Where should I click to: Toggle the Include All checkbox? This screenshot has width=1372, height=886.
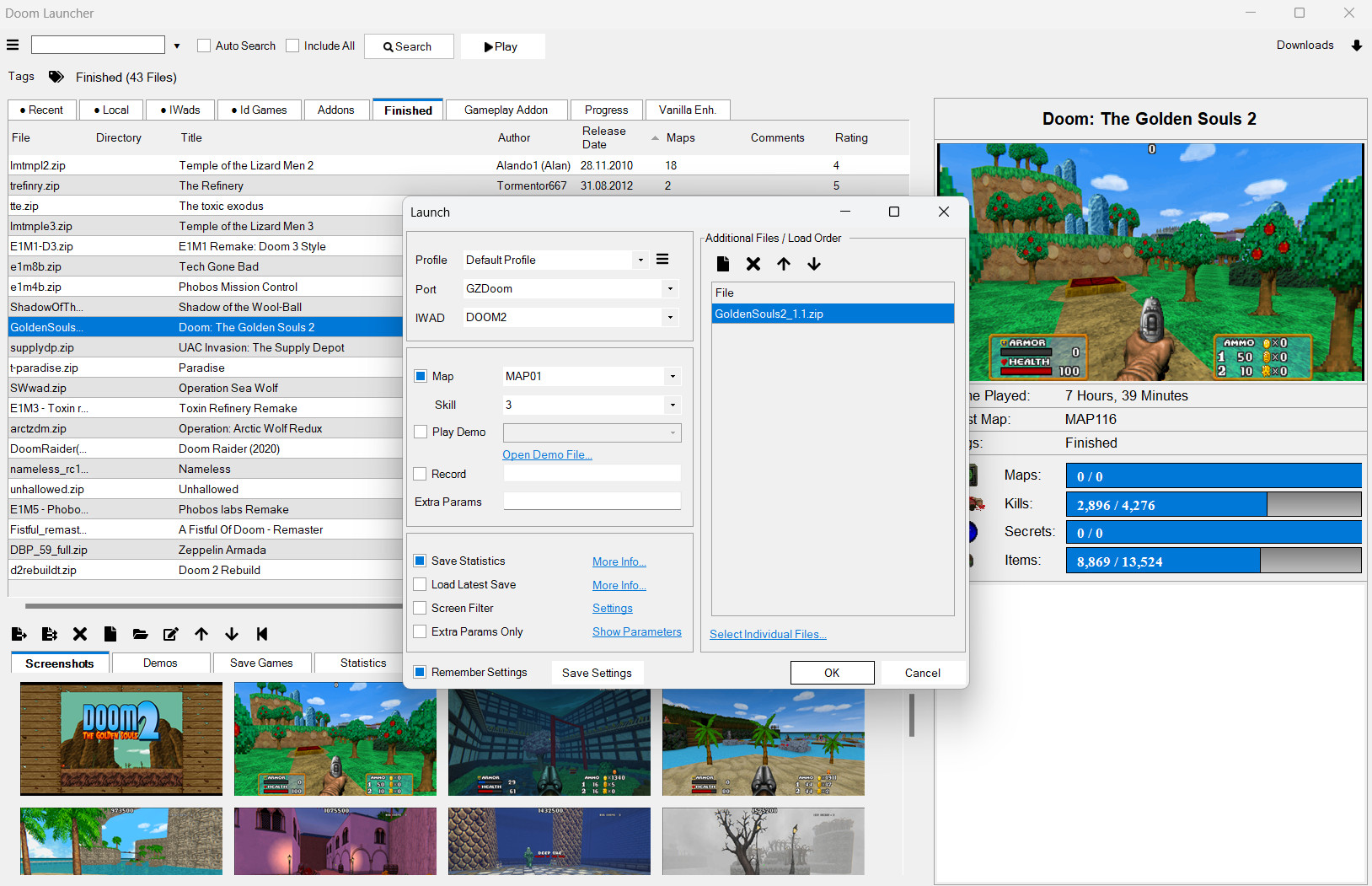(292, 46)
